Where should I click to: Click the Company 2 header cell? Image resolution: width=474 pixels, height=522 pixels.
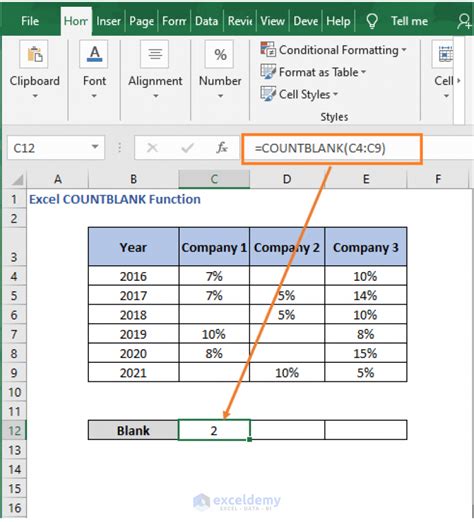pyautogui.click(x=287, y=247)
